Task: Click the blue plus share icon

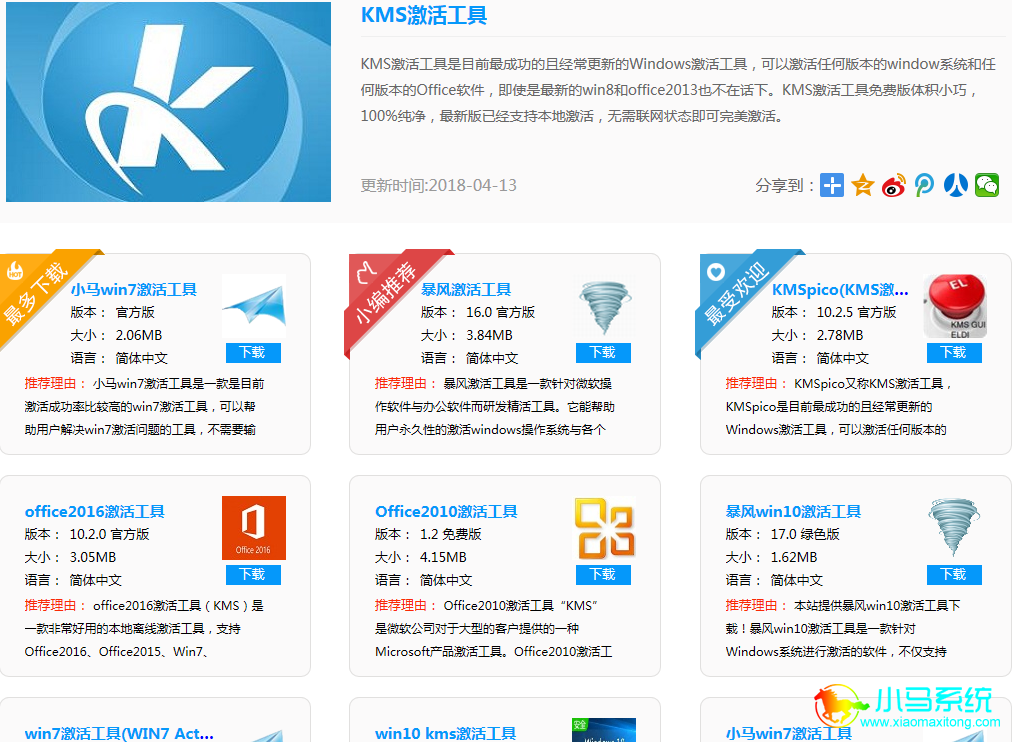Action: click(832, 185)
